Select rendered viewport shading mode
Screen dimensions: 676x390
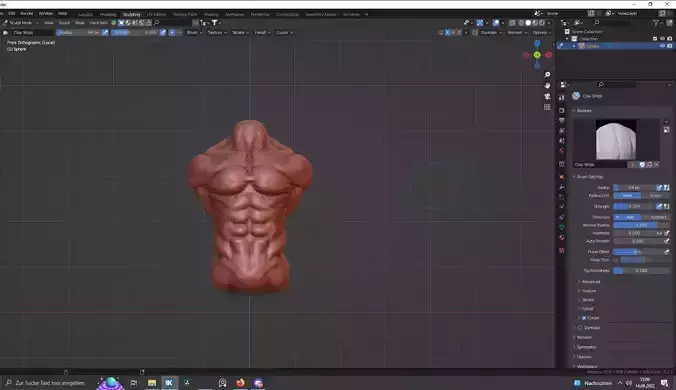542,23
